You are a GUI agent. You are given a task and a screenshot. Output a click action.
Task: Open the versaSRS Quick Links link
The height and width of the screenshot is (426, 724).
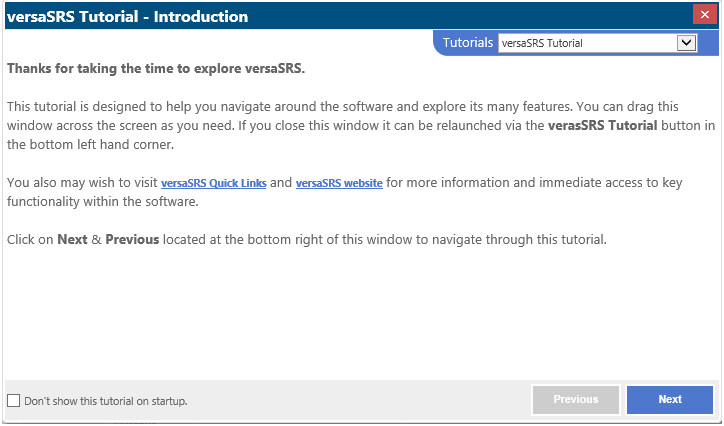click(x=214, y=184)
